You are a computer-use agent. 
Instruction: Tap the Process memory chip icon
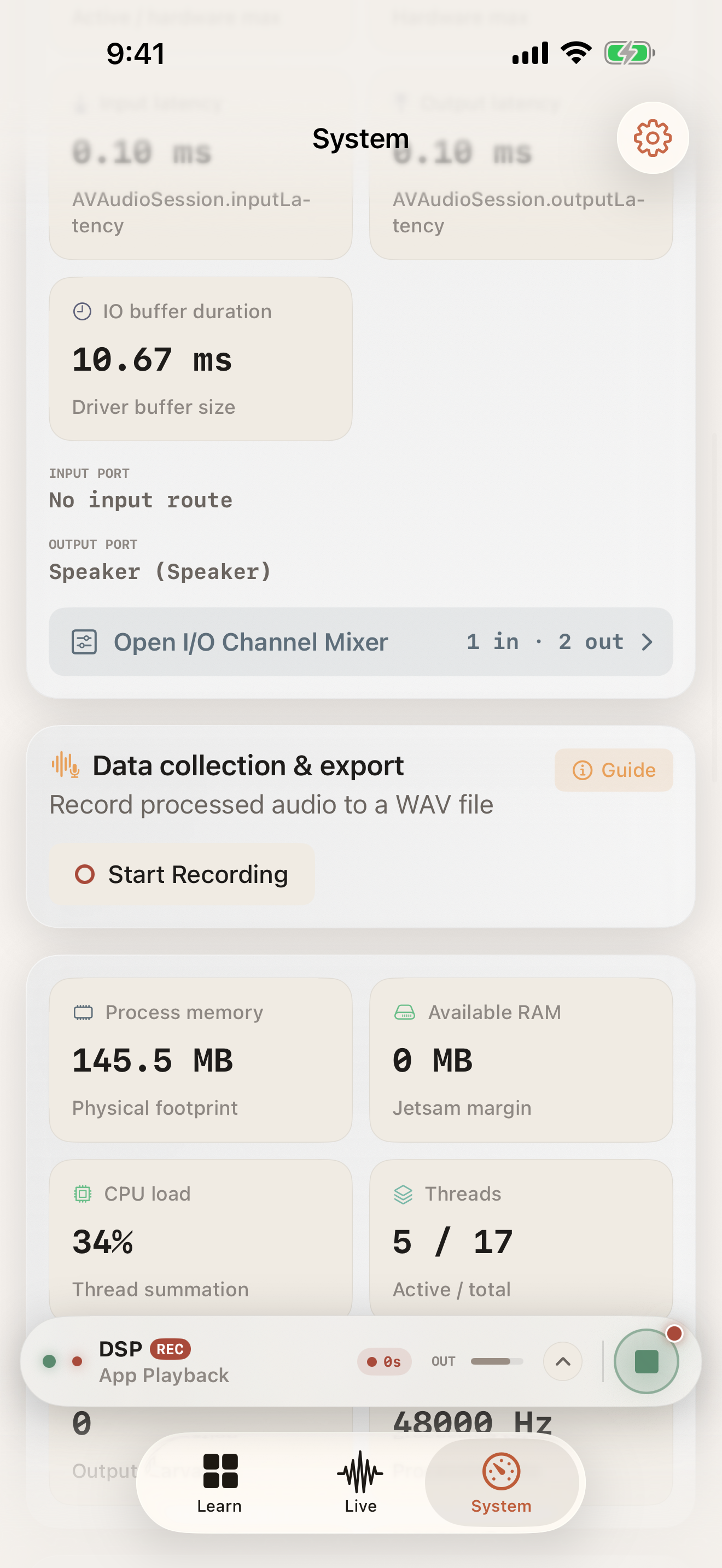click(x=83, y=1013)
